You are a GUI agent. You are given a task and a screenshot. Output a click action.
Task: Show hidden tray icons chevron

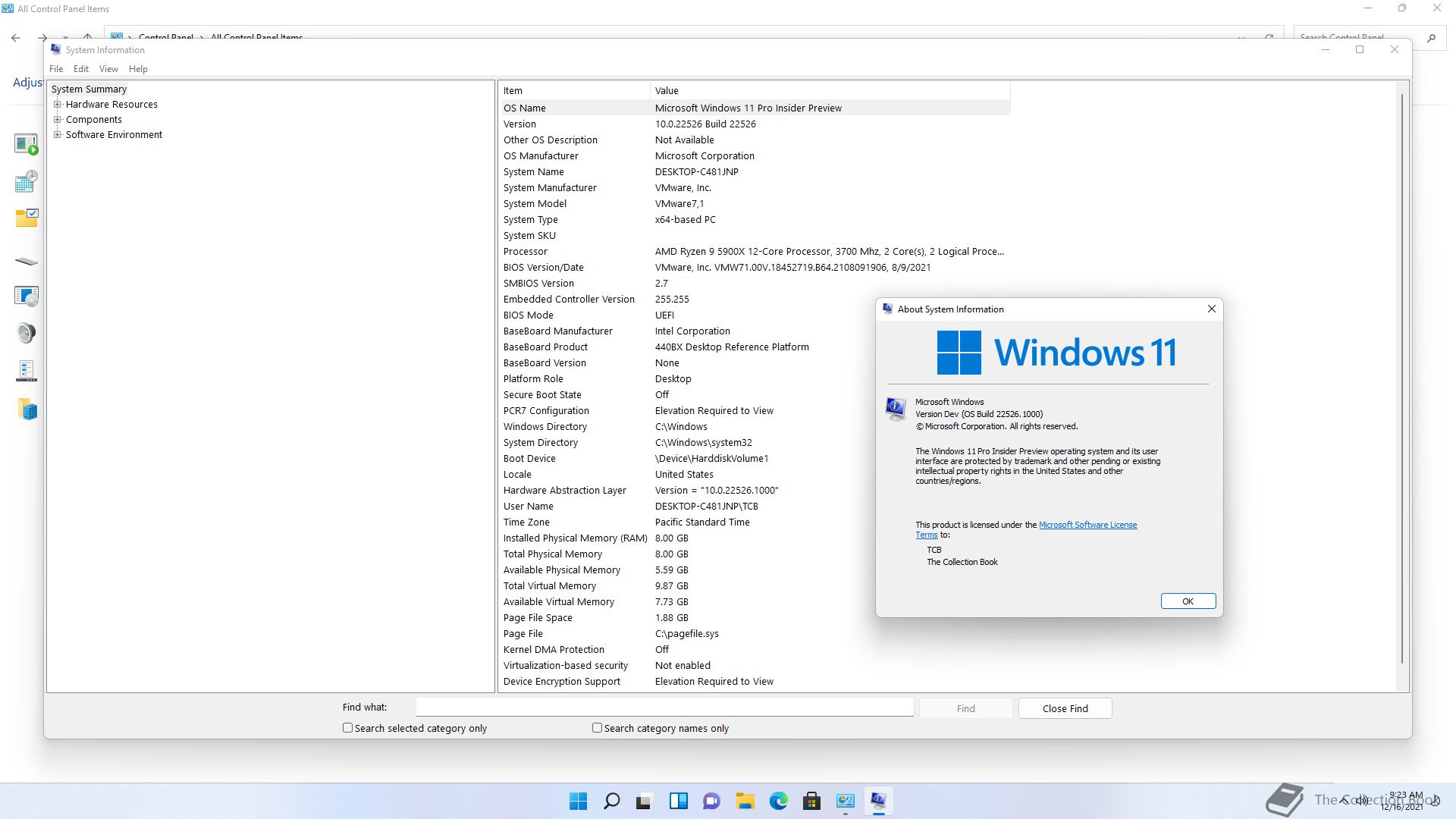pos(1345,800)
